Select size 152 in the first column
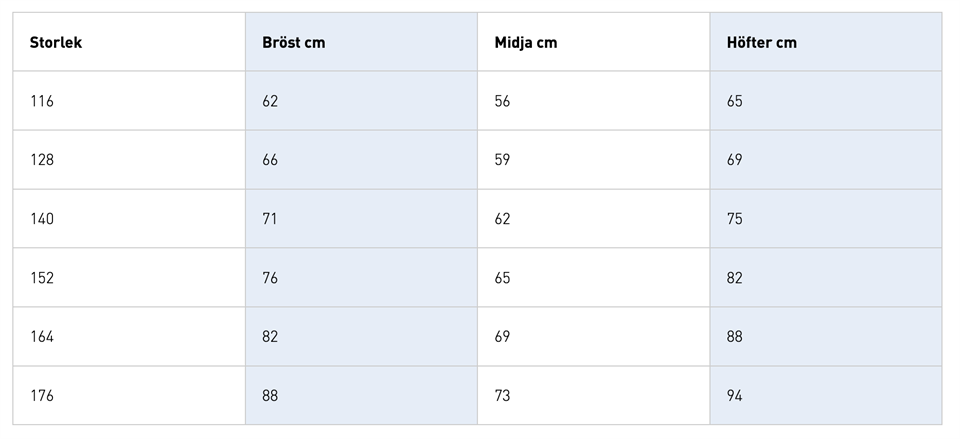Image resolution: width=960 pixels, height=439 pixels. pyautogui.click(x=42, y=278)
